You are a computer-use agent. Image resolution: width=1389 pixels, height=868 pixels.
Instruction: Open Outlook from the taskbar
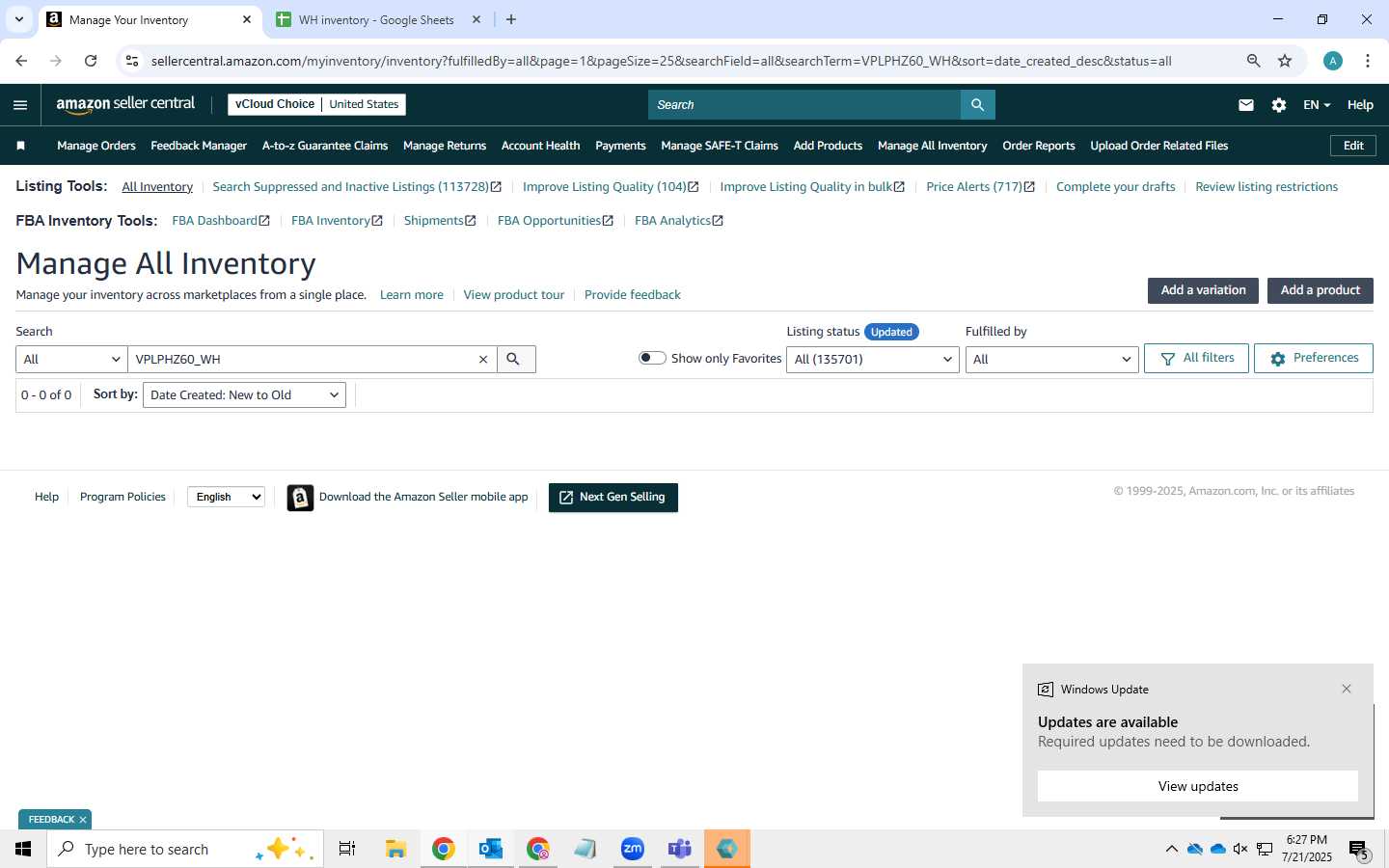pos(490,849)
